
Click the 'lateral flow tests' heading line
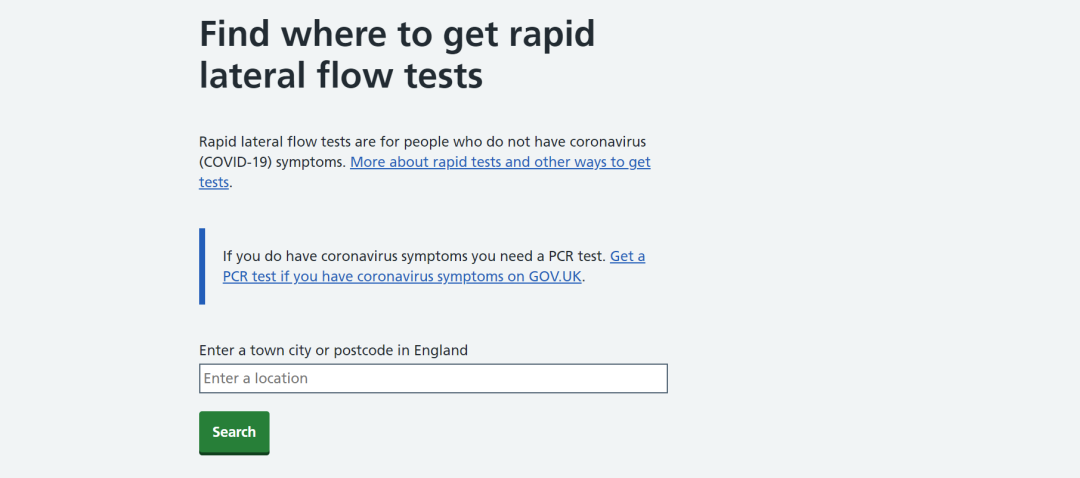(x=341, y=76)
